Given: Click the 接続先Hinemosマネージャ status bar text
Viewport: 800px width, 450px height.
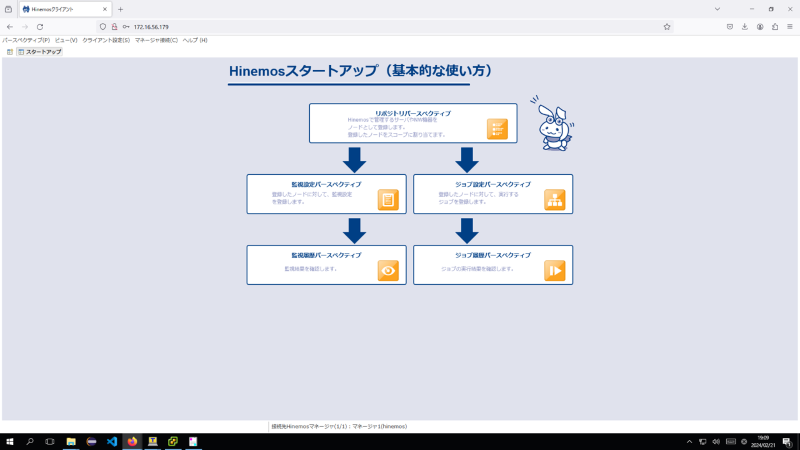Looking at the screenshot, I should (339, 426).
